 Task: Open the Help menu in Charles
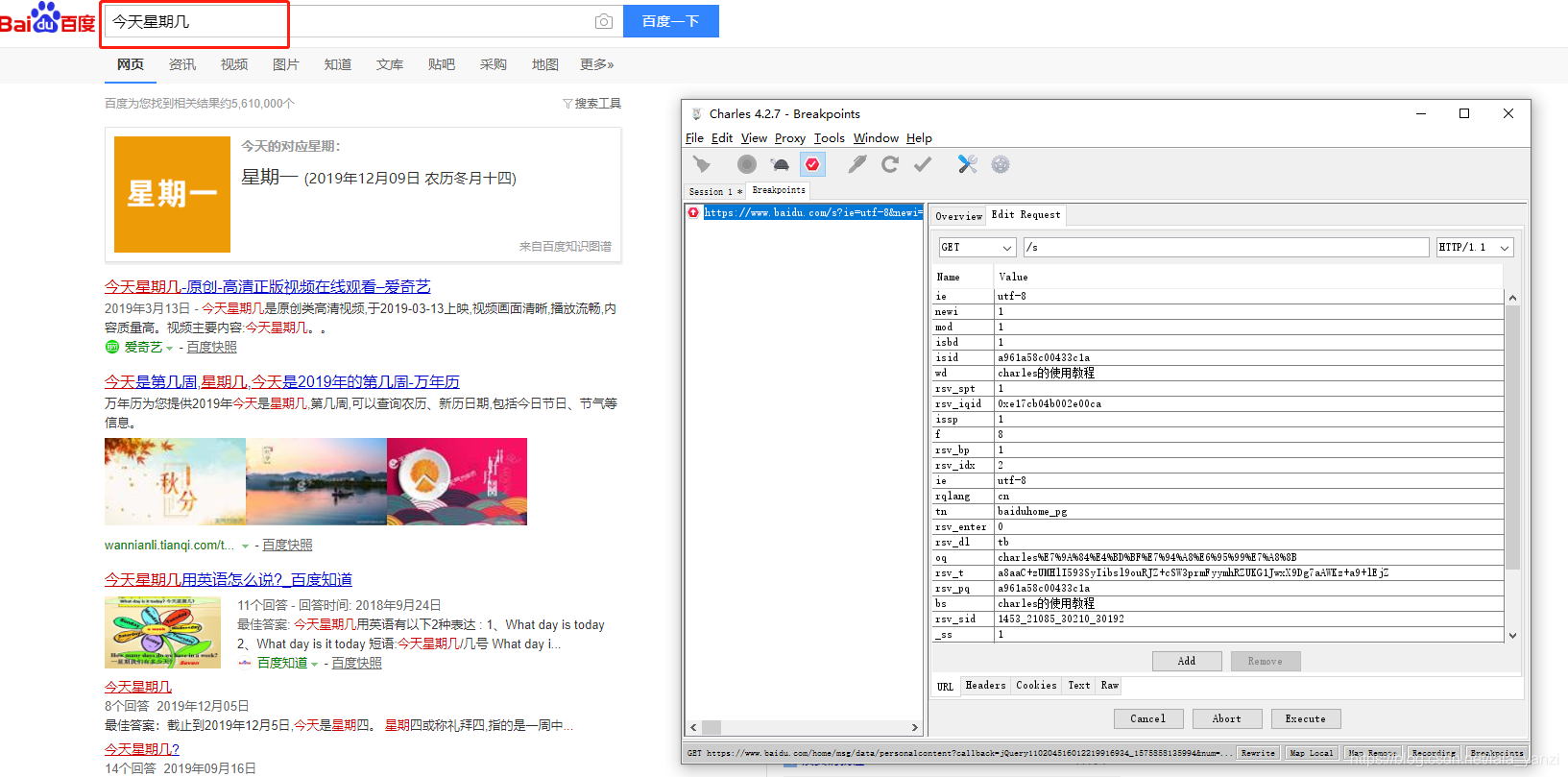pyautogui.click(x=919, y=138)
